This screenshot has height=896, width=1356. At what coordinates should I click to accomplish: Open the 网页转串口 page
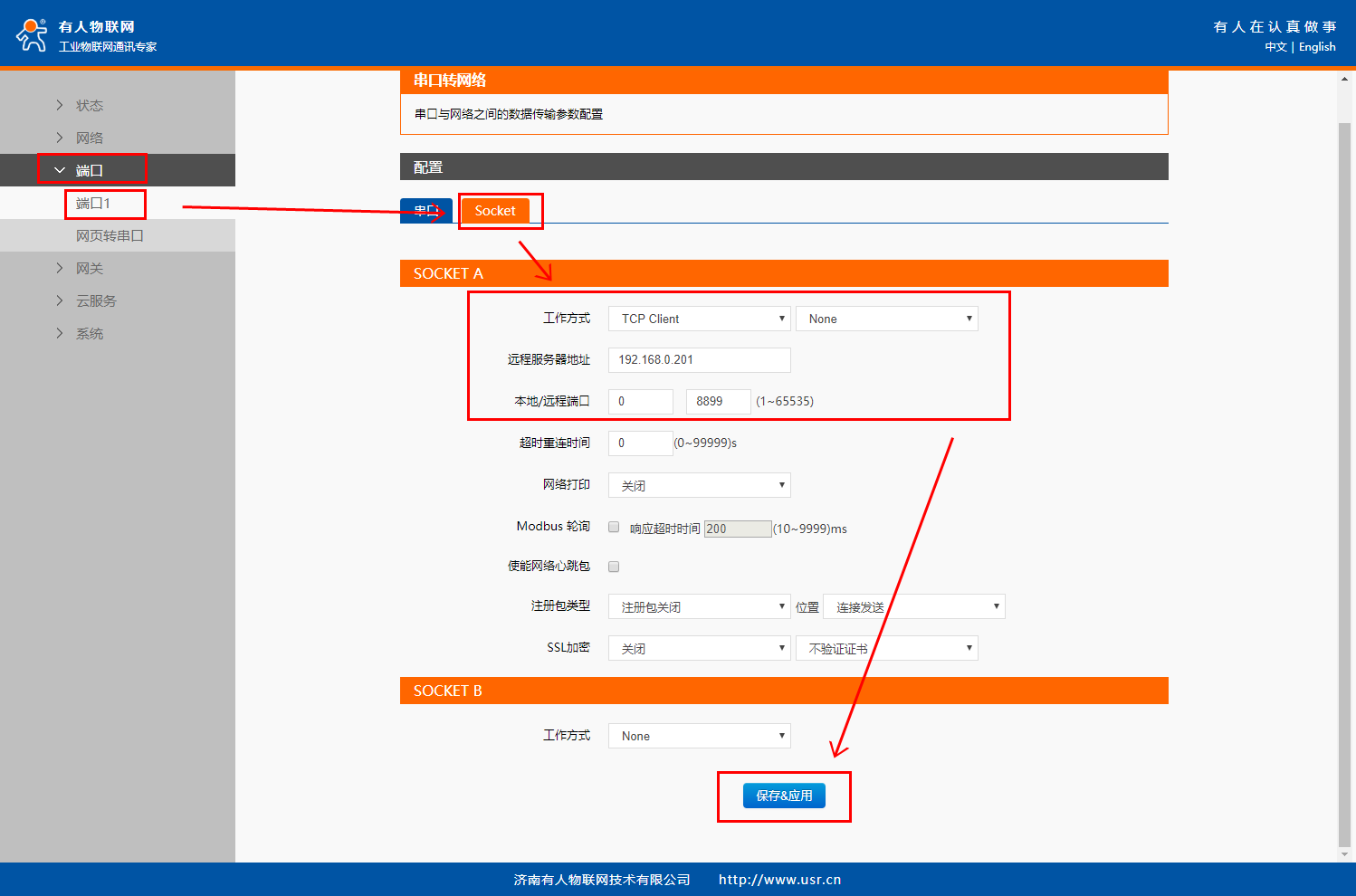point(110,236)
